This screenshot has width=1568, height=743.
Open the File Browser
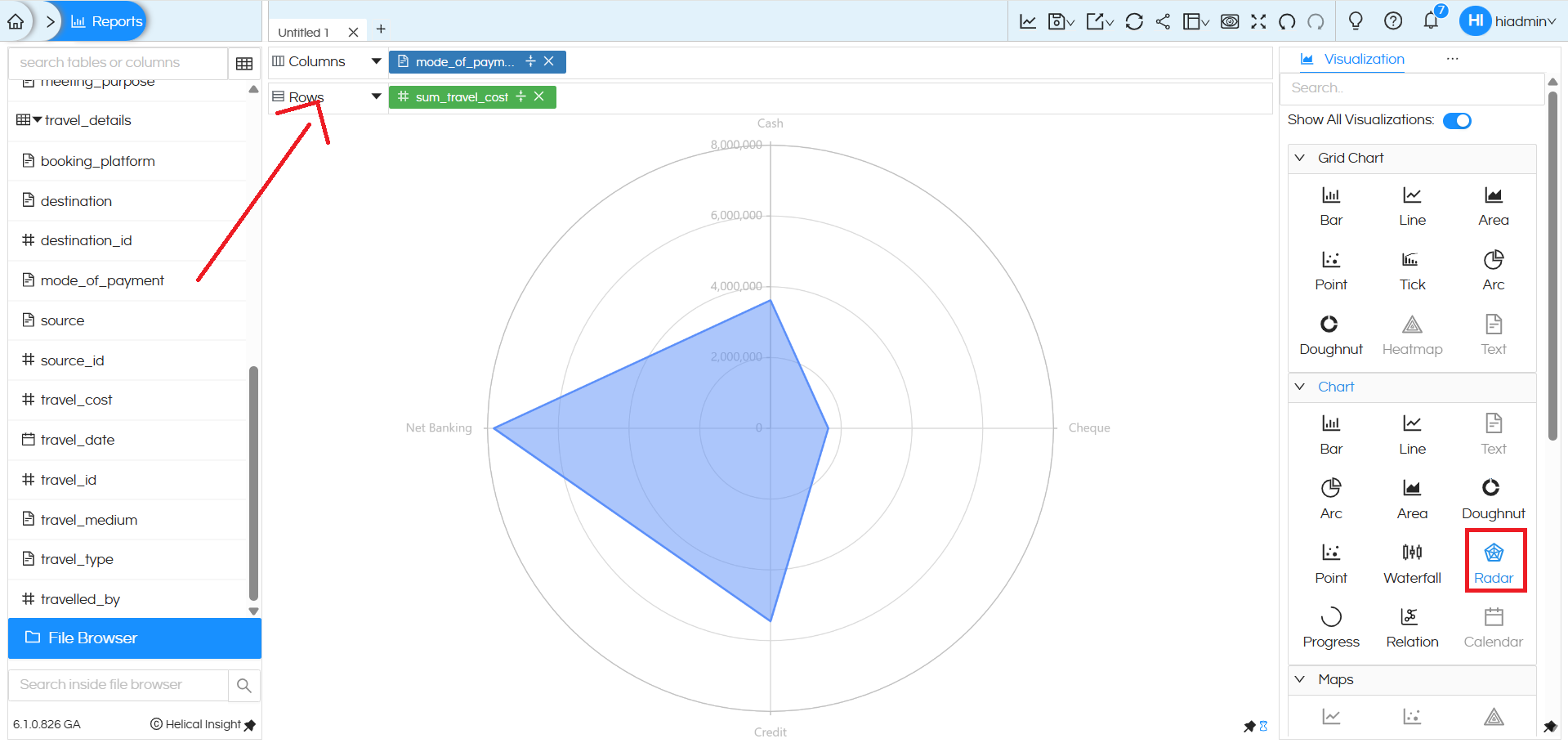click(92, 638)
